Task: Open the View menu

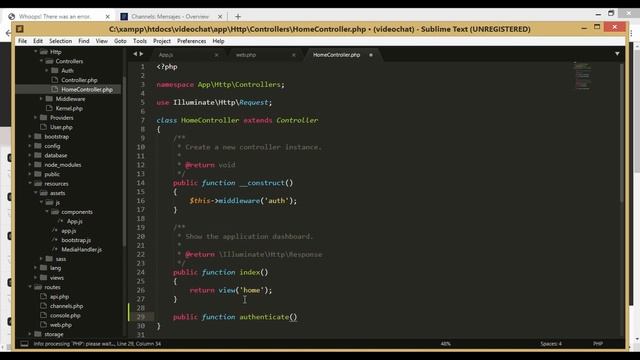Action: coord(102,41)
